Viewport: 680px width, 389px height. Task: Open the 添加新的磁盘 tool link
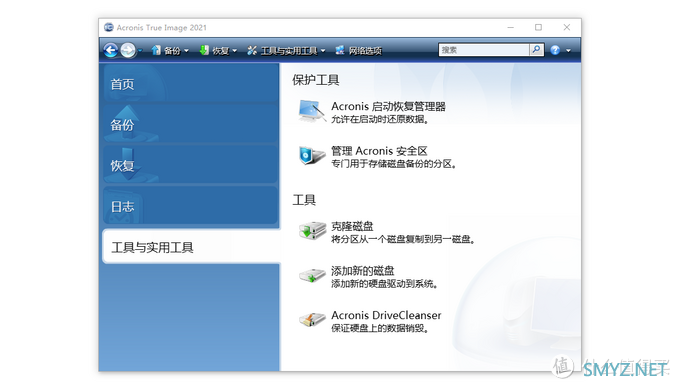[363, 271]
